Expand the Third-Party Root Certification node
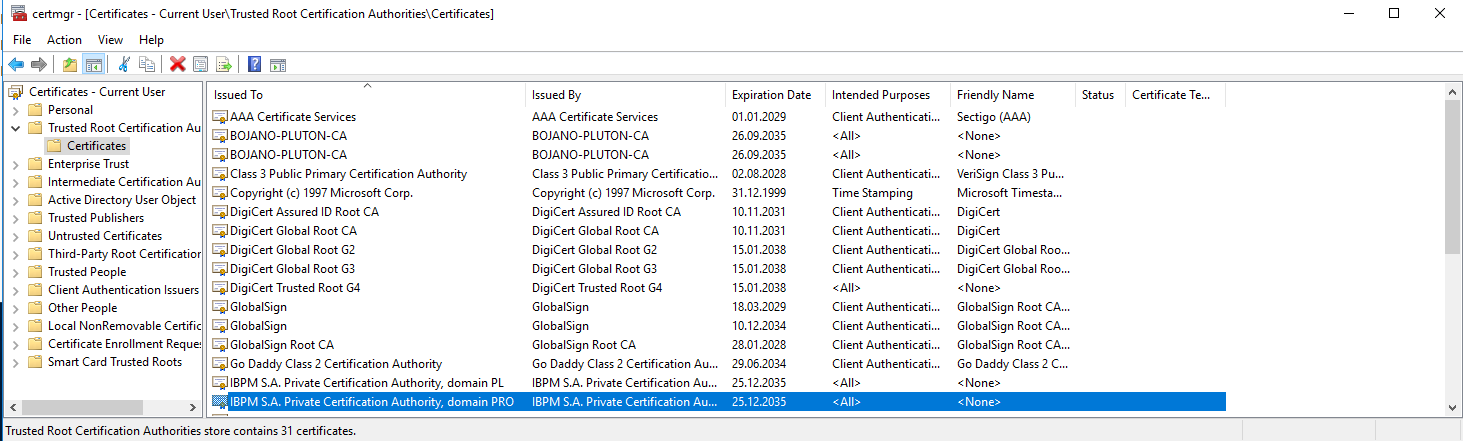 [x=16, y=254]
